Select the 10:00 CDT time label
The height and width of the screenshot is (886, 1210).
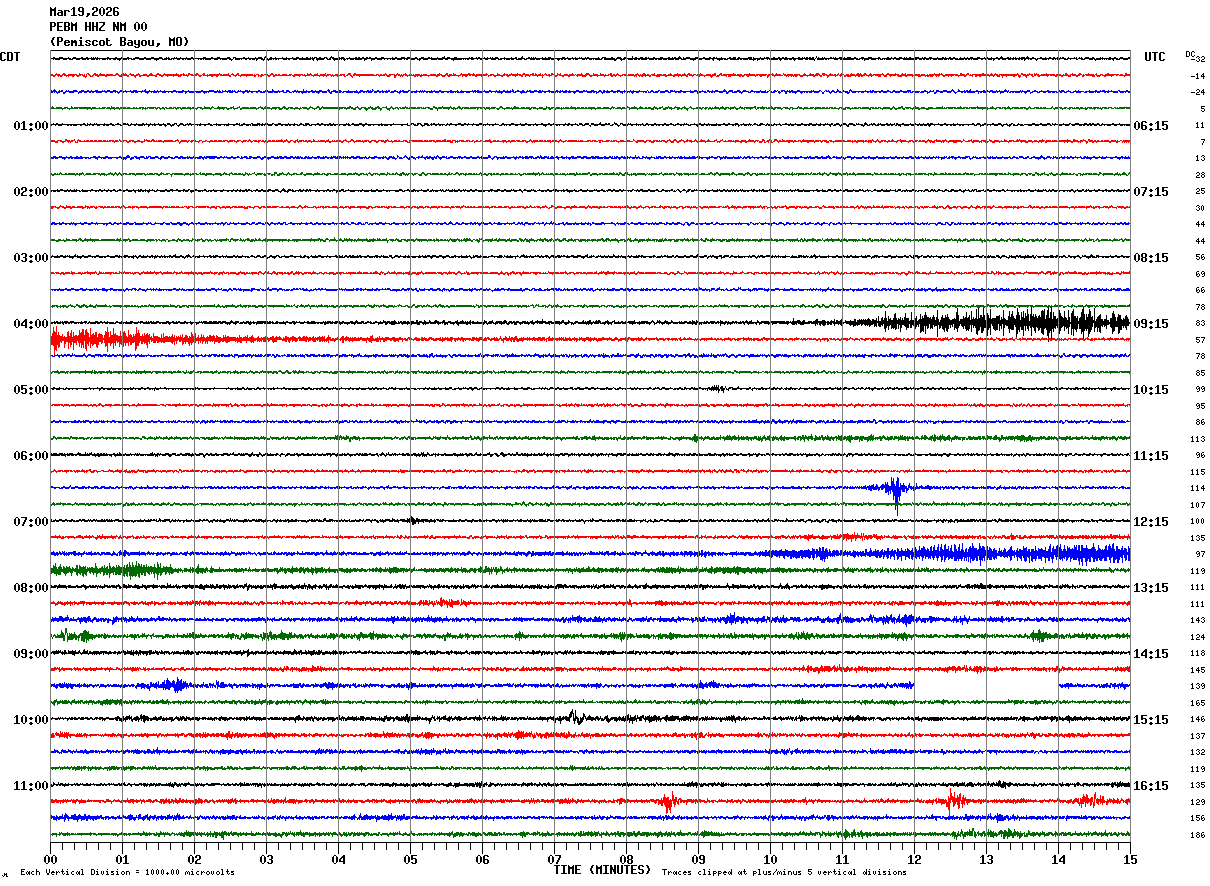point(31,720)
